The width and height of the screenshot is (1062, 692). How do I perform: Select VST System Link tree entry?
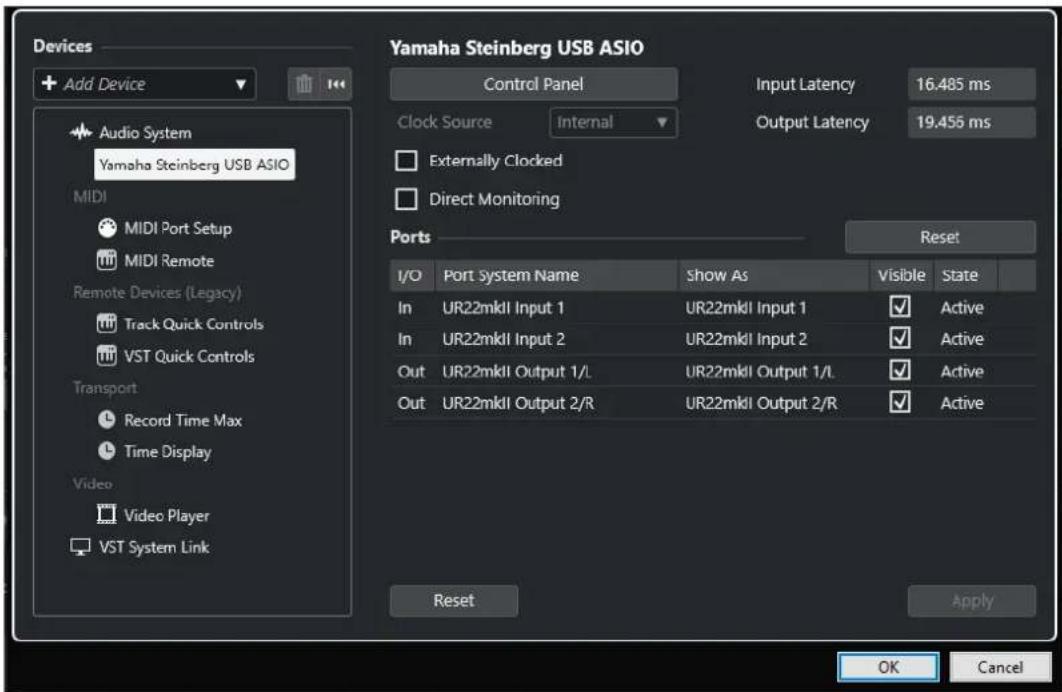pyautogui.click(x=154, y=547)
